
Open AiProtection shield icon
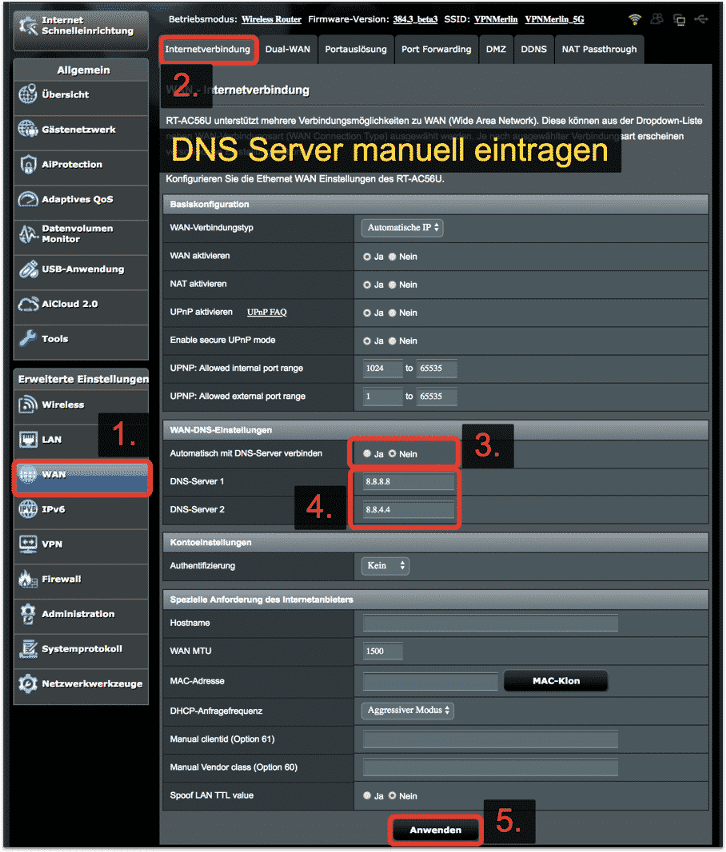pos(28,164)
